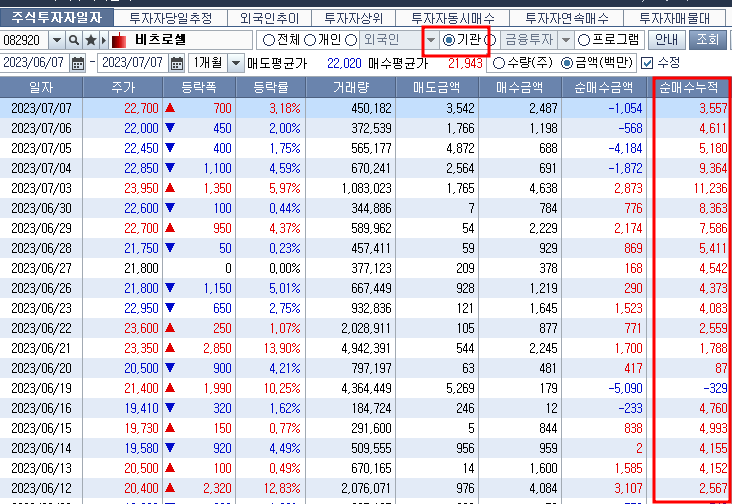
Task: Click the 등락폭 column header
Action: tap(199, 87)
